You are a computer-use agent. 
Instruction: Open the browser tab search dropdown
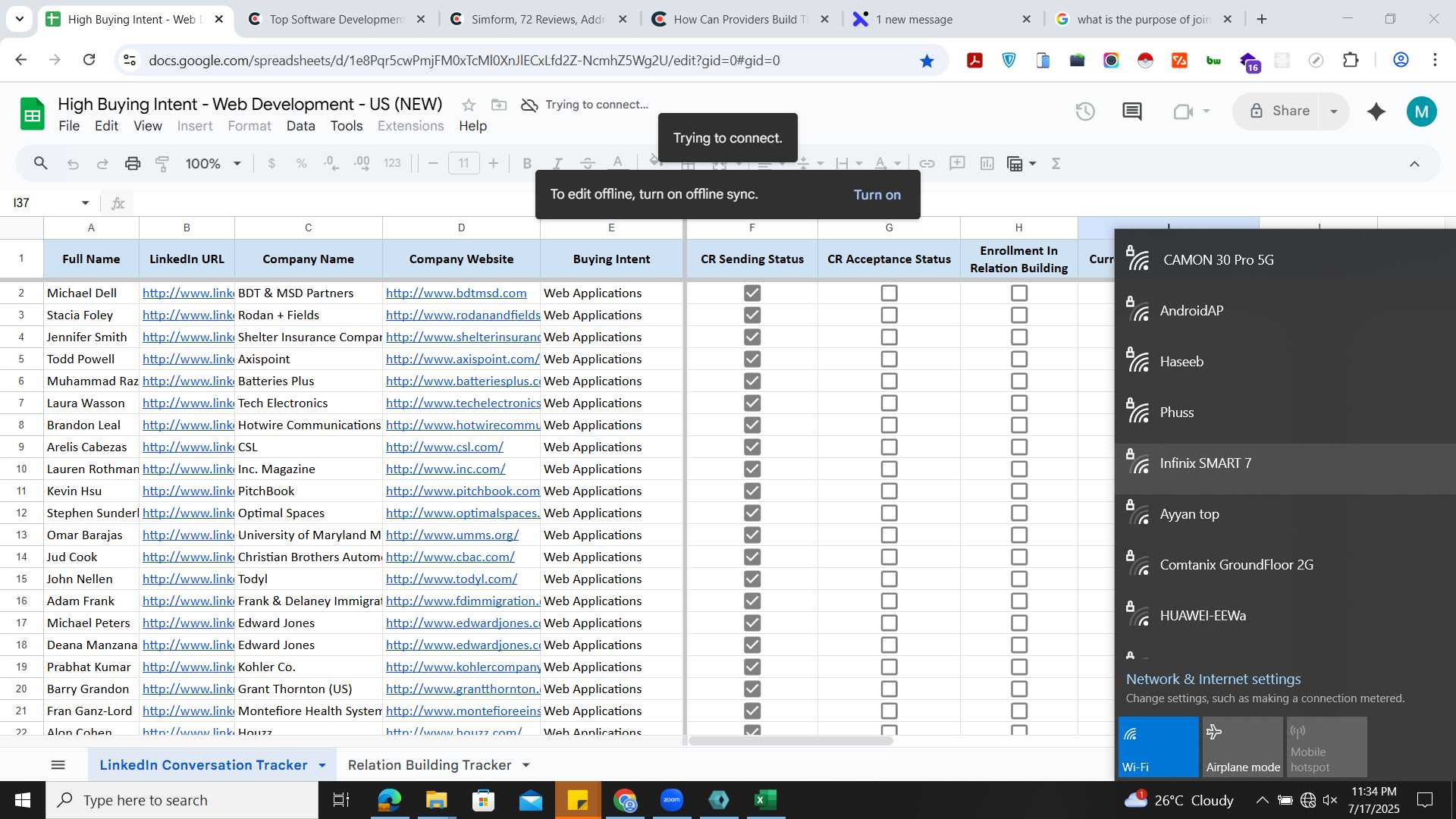[x=19, y=19]
